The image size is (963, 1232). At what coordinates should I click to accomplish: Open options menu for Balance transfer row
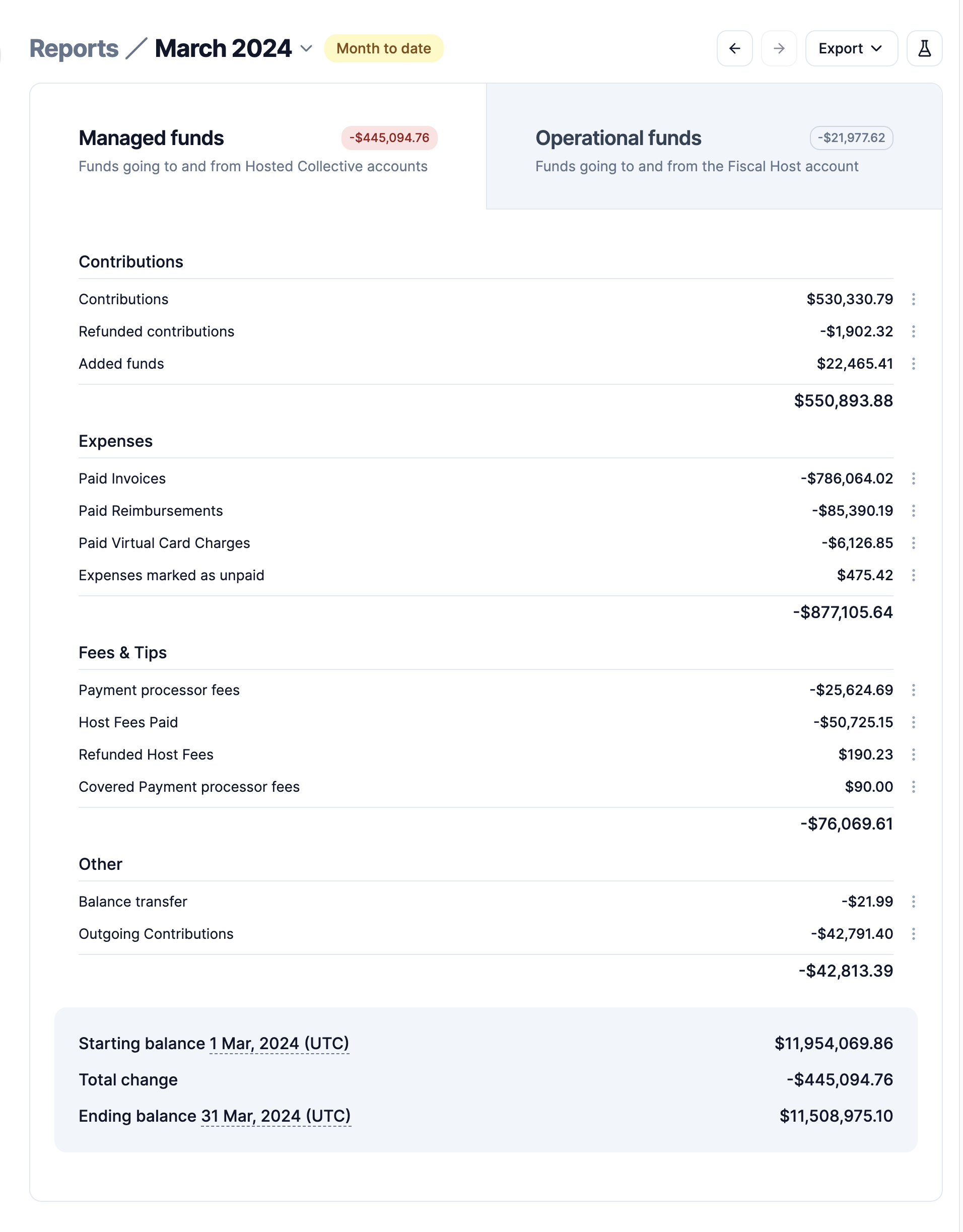[x=913, y=902]
